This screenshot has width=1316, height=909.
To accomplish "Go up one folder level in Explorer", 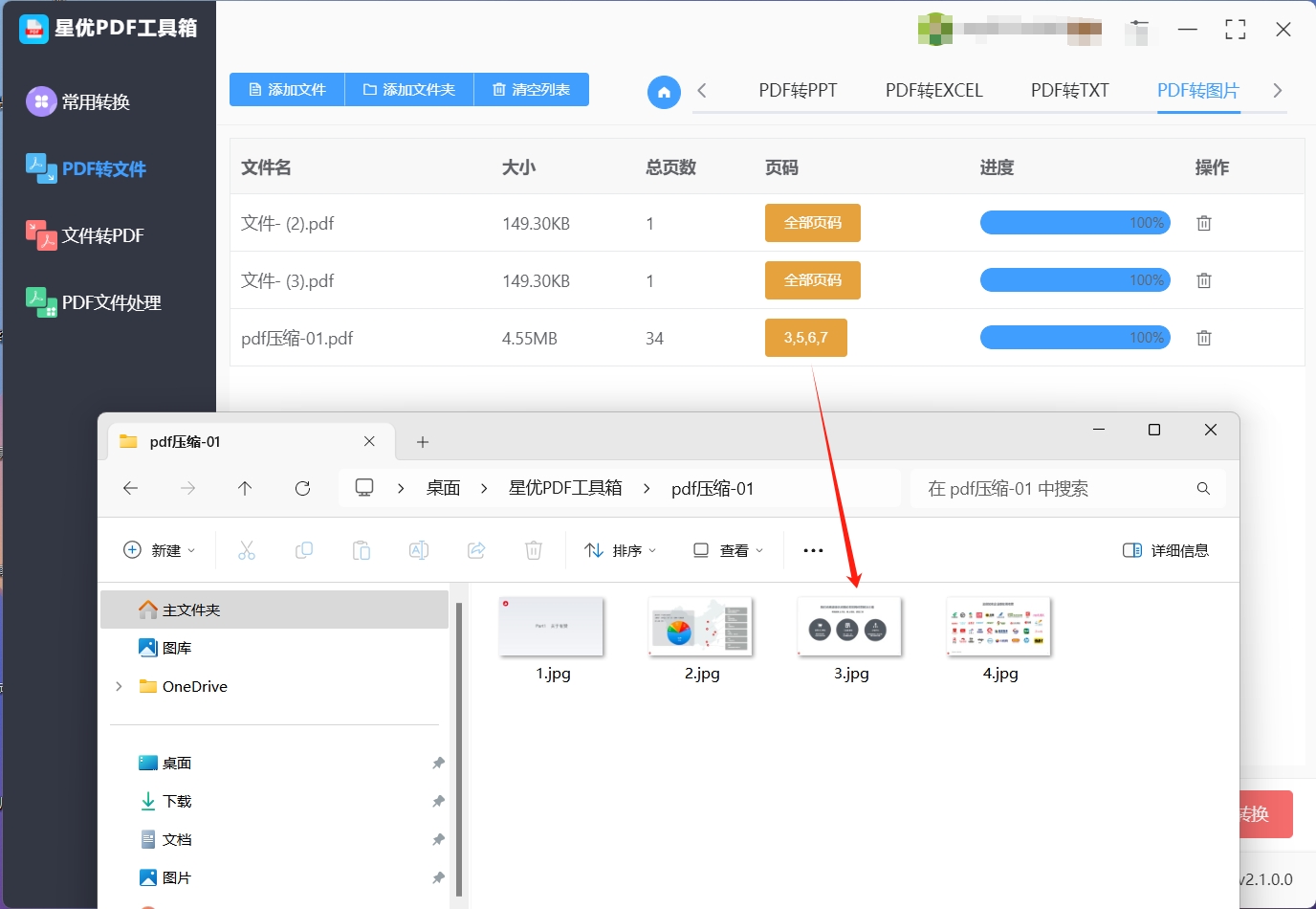I will 245,488.
